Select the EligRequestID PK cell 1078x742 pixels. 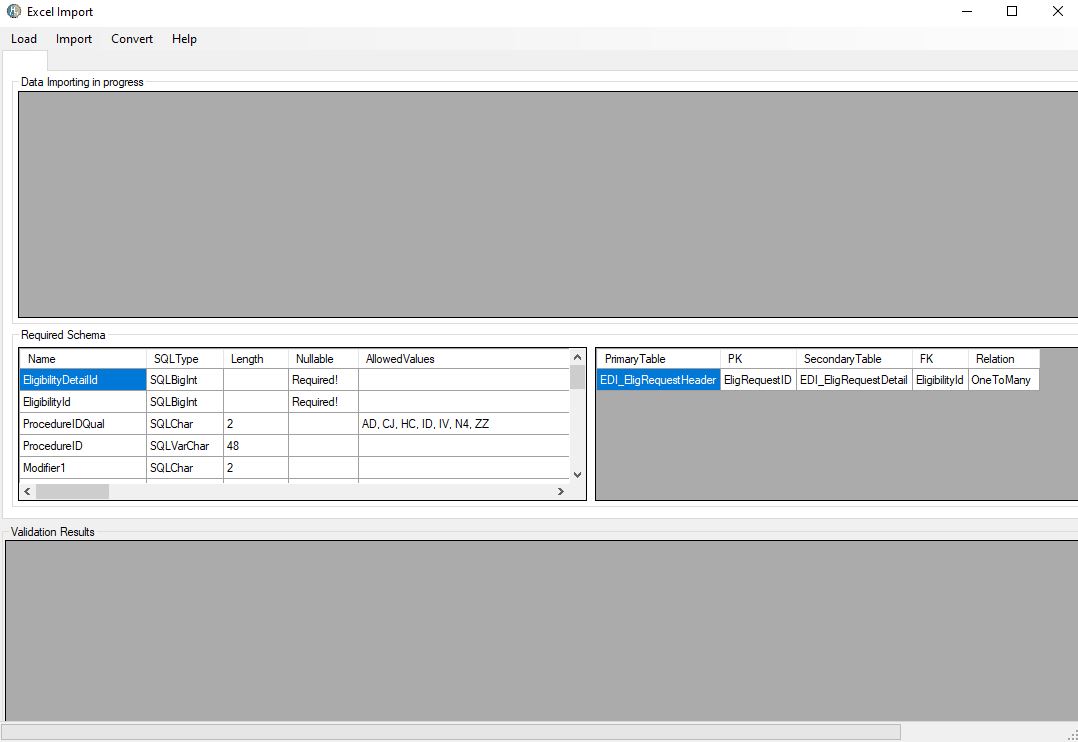click(758, 380)
